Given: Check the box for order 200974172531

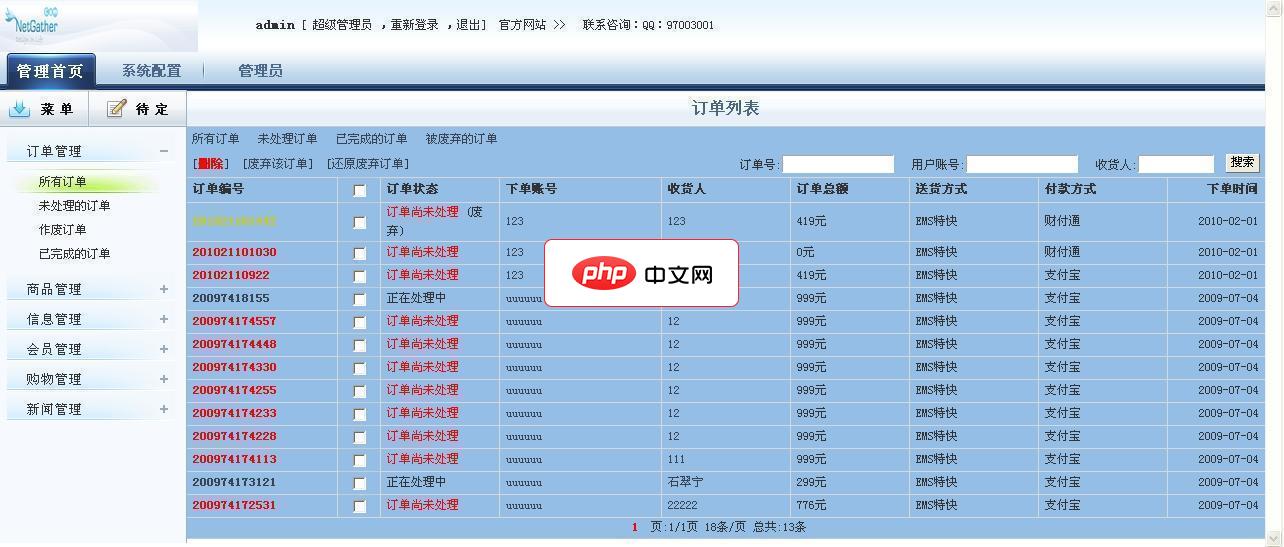Looking at the screenshot, I should pyautogui.click(x=360, y=506).
